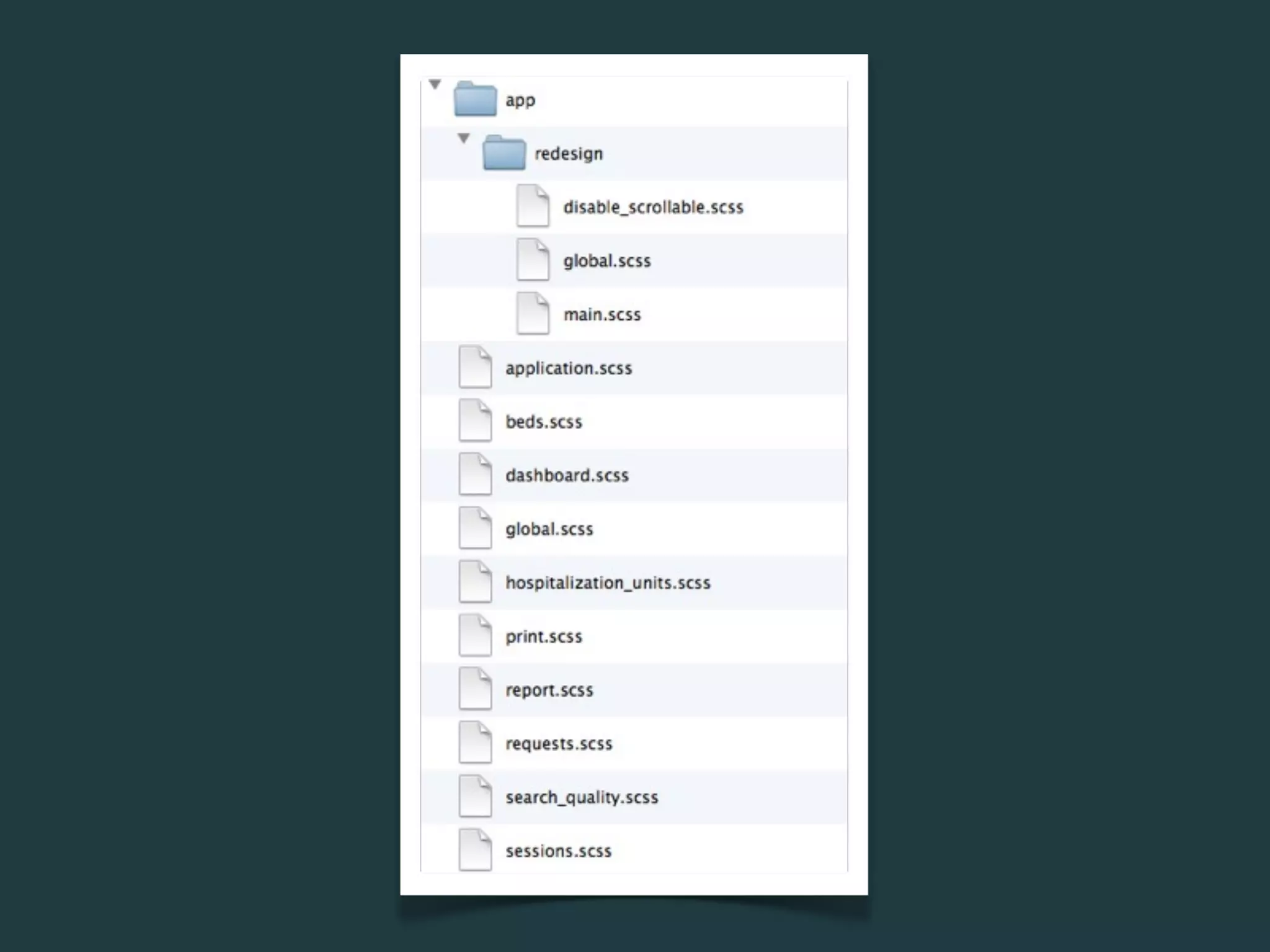The width and height of the screenshot is (1270, 952).
Task: Select the requests.scss file
Action: pos(558,744)
